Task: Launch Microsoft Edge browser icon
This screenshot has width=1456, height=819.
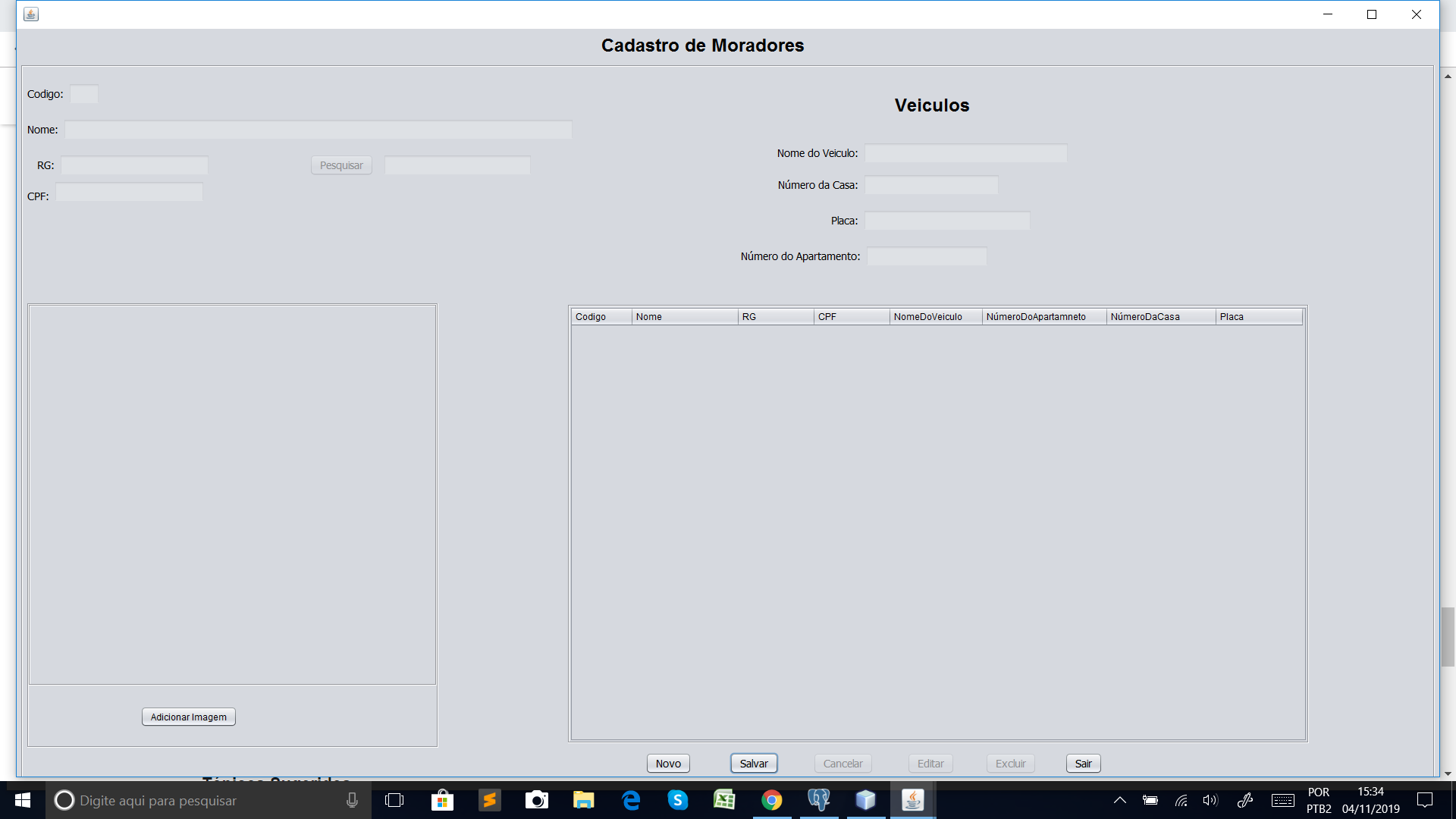Action: 630,800
